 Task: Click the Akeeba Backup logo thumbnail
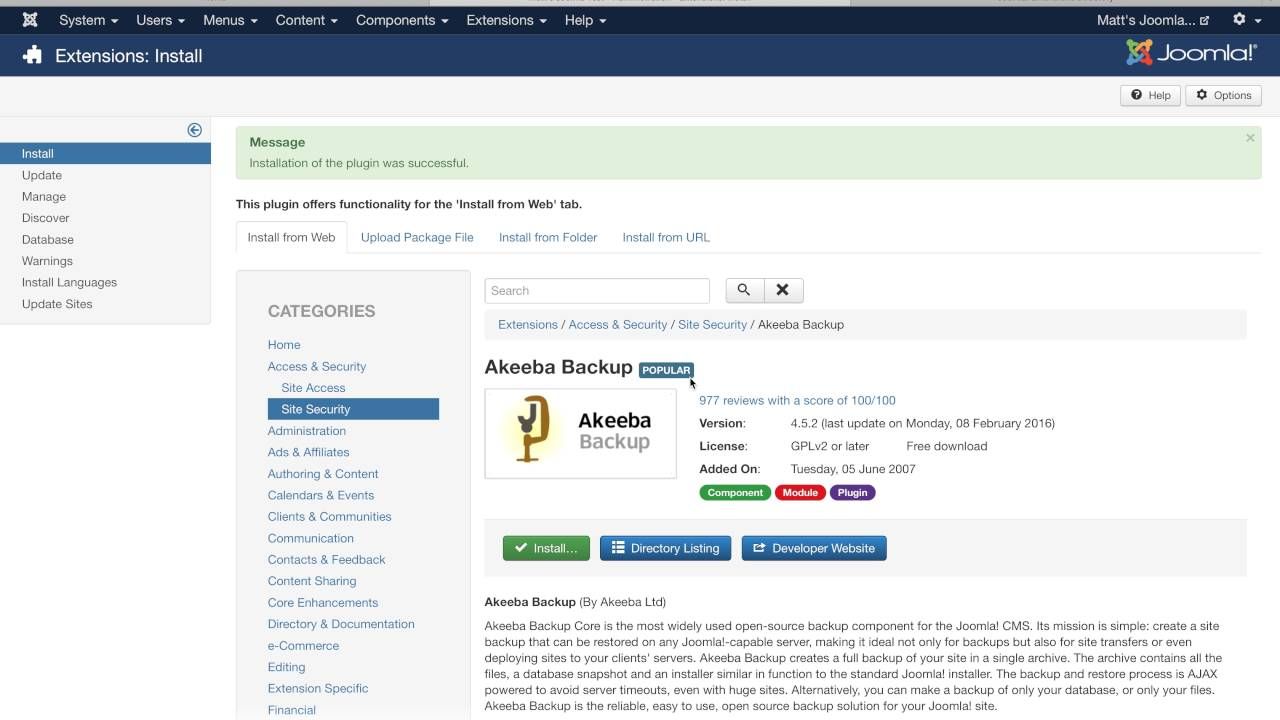581,434
